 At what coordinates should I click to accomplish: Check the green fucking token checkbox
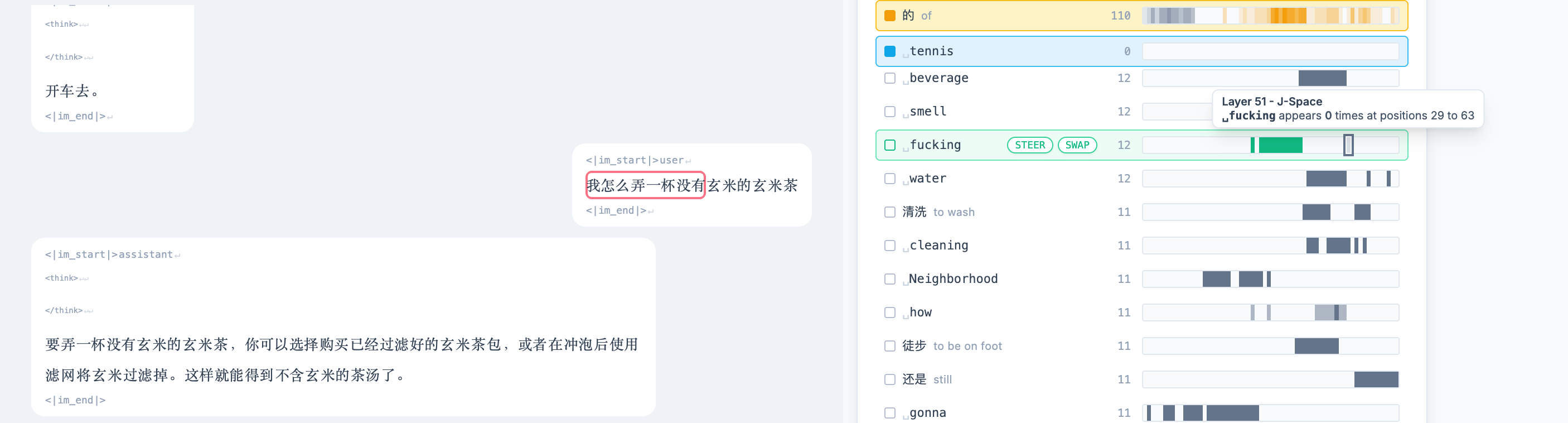tap(889, 145)
